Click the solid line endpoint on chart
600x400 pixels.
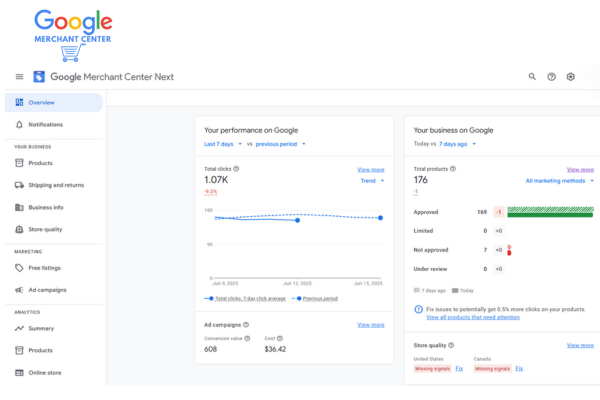pyautogui.click(x=297, y=220)
